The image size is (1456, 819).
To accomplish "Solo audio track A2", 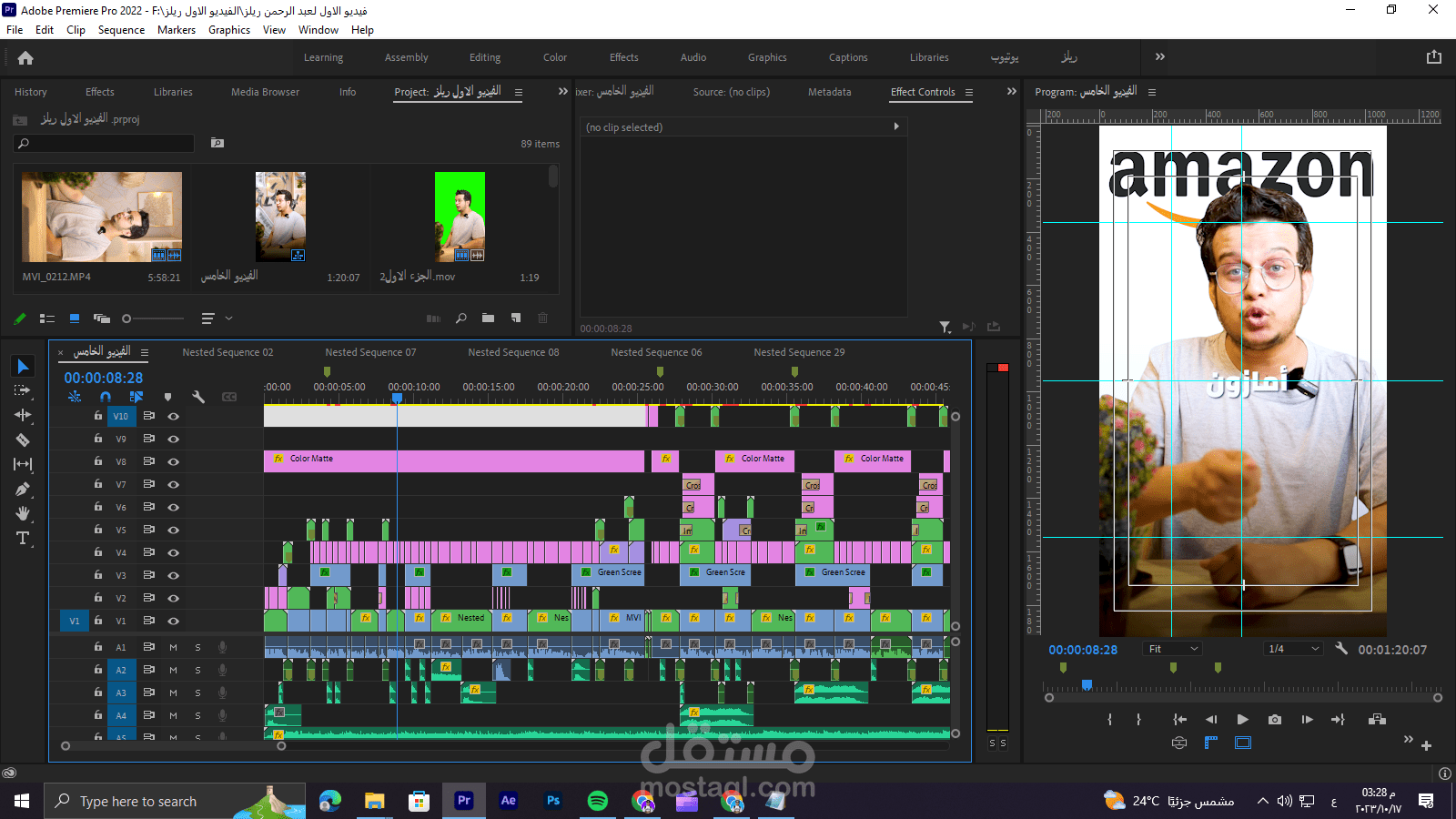I will (x=197, y=670).
